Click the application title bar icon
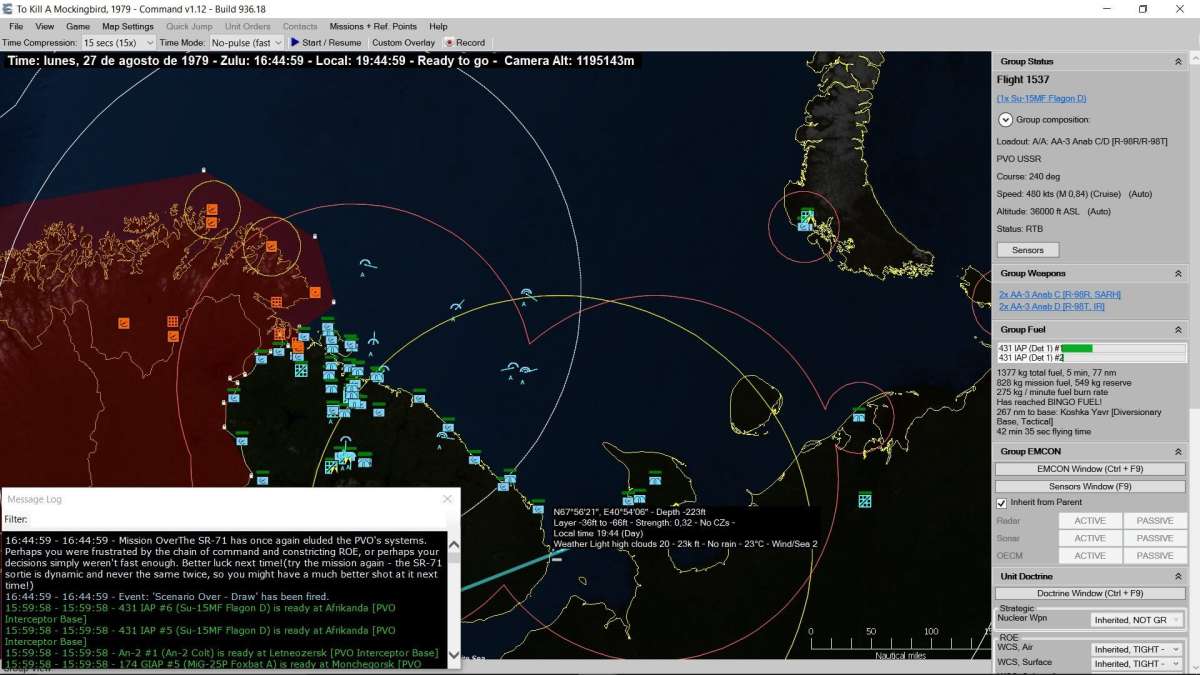Viewport: 1200px width, 675px height. [x=7, y=8]
